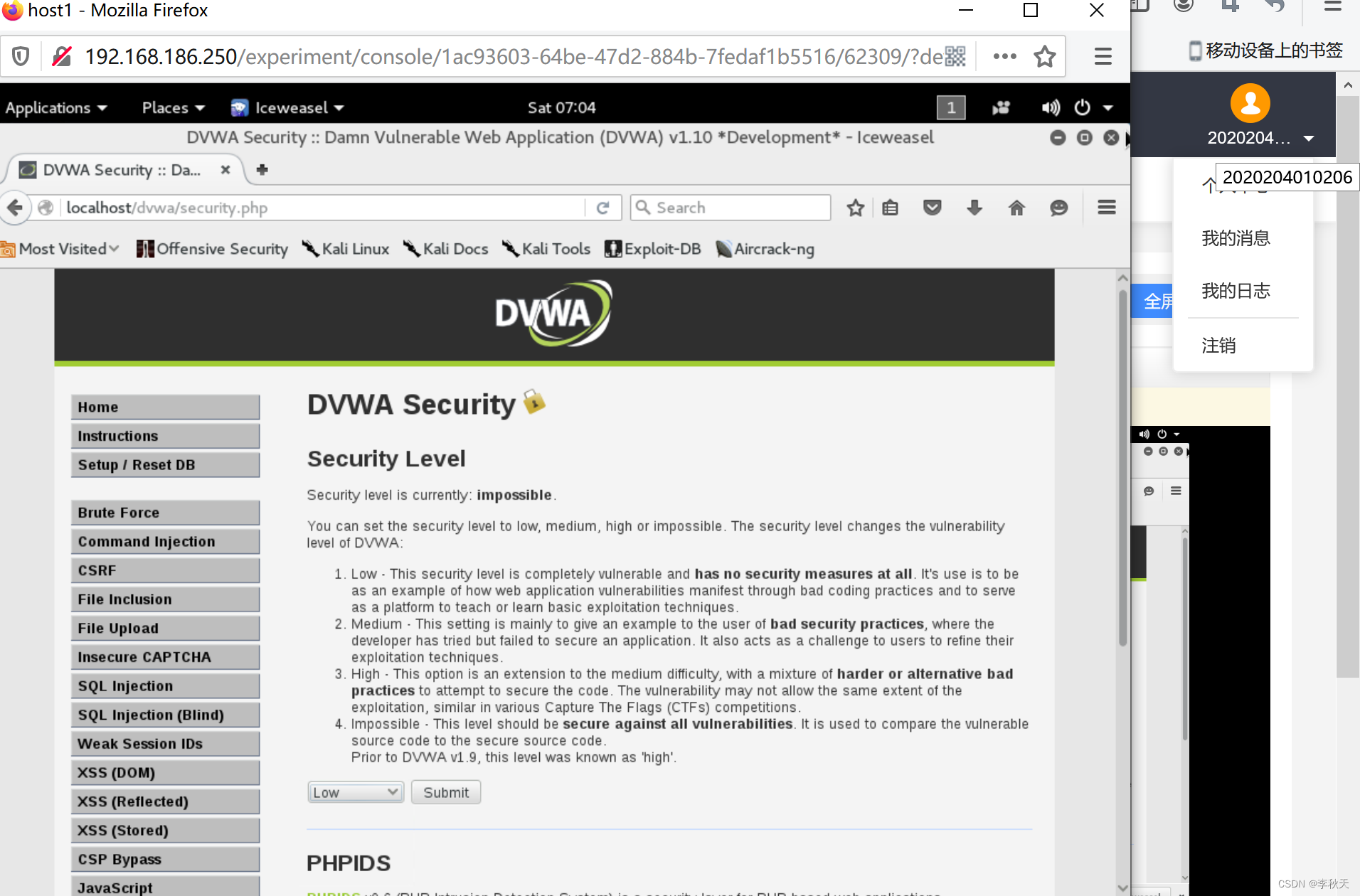
Task: Open the Iceweasel hamburger menu
Action: [1106, 208]
